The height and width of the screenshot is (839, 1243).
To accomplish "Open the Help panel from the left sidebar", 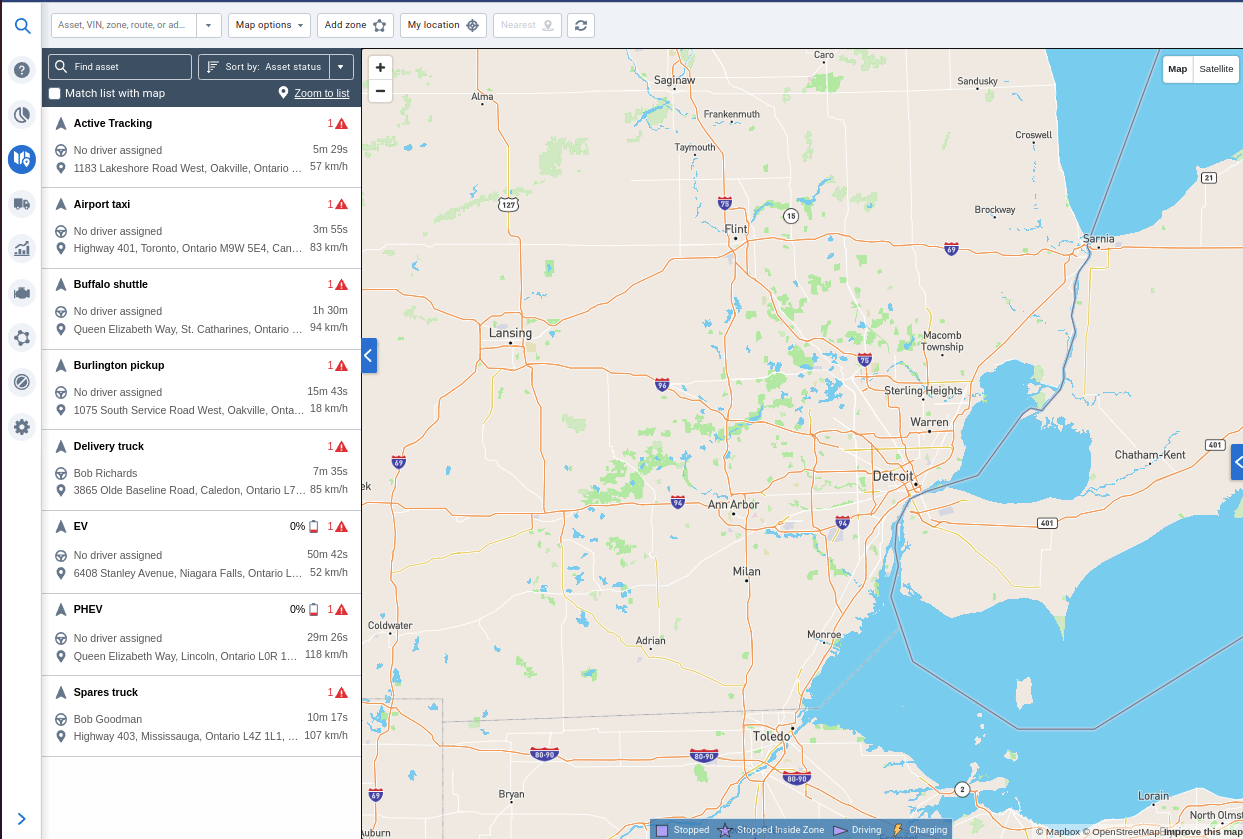I will [x=21, y=70].
